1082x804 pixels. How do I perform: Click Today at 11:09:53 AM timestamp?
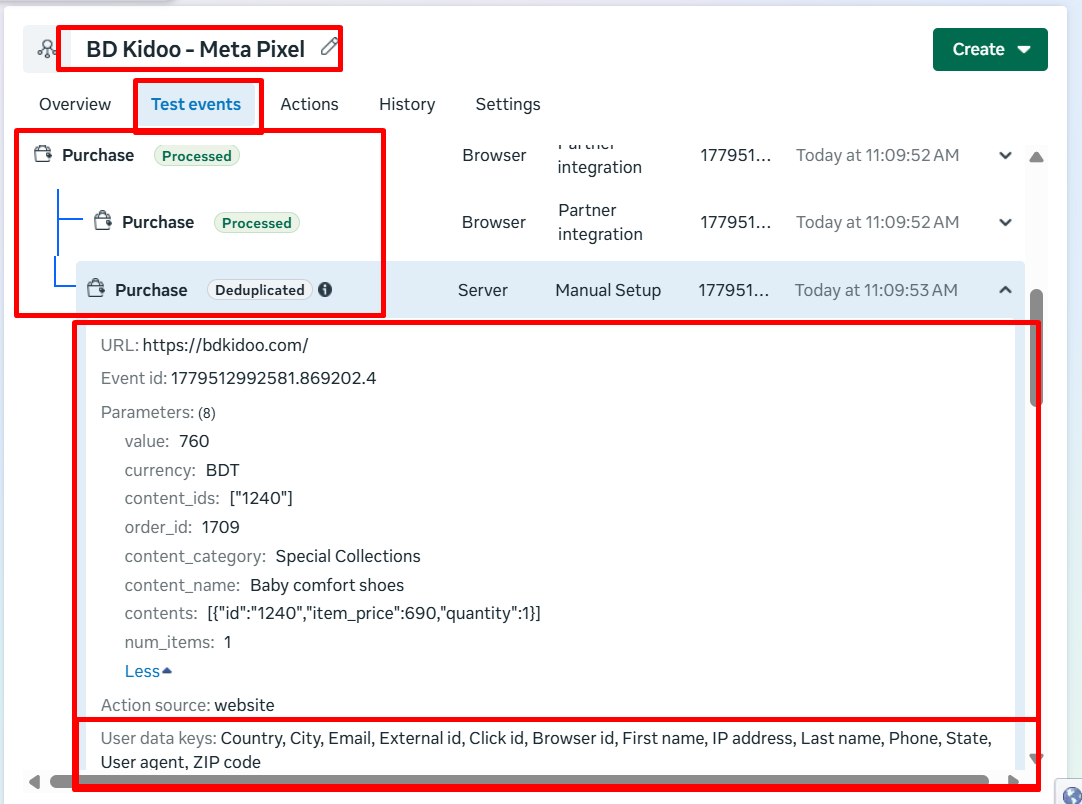point(876,290)
